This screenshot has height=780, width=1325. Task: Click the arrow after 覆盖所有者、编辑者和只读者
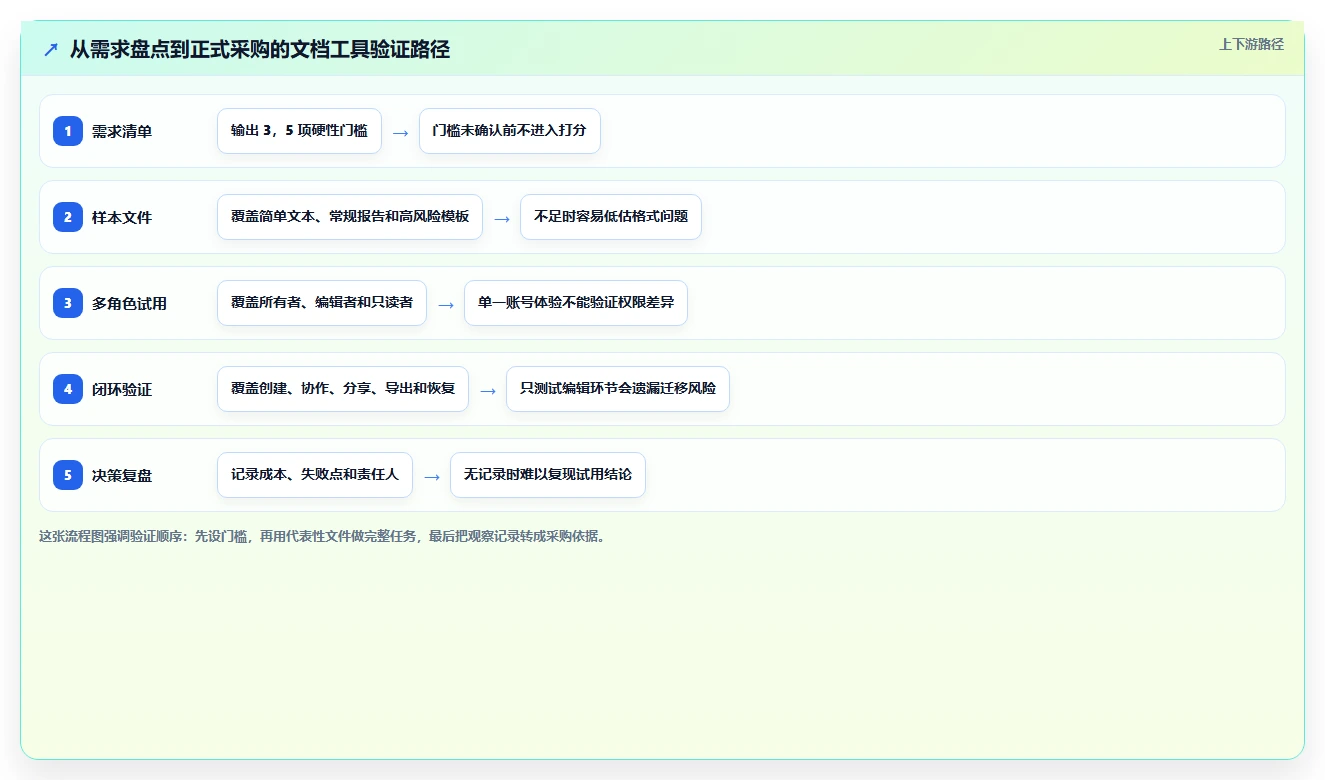pos(445,304)
